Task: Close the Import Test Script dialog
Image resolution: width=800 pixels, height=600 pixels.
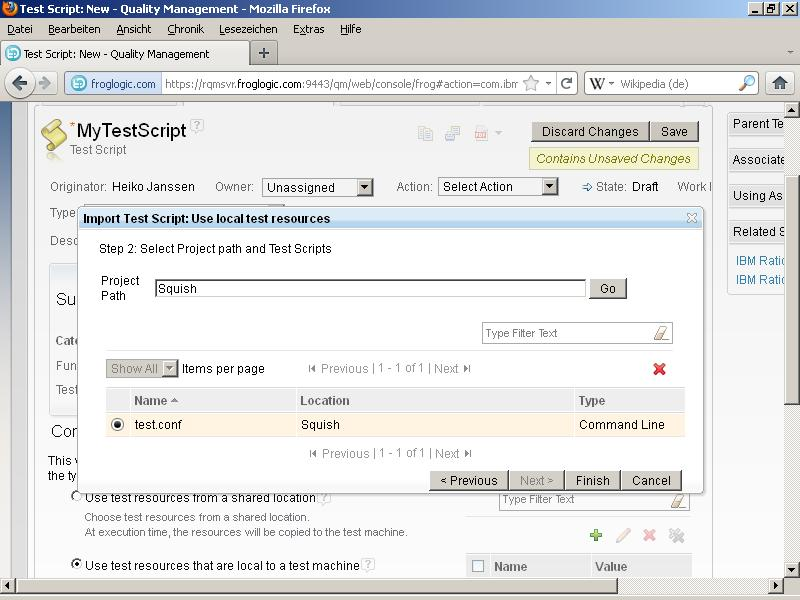Action: (691, 218)
